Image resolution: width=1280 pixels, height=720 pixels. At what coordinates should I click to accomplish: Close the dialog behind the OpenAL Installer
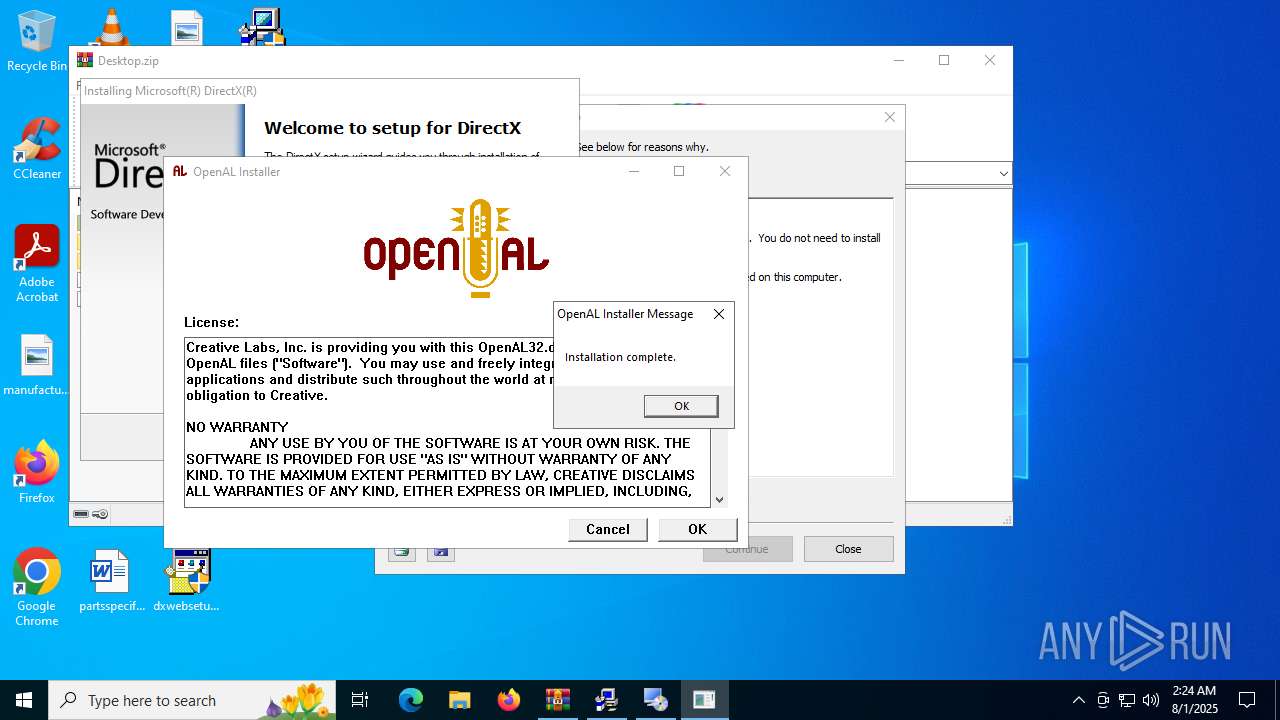(x=889, y=117)
